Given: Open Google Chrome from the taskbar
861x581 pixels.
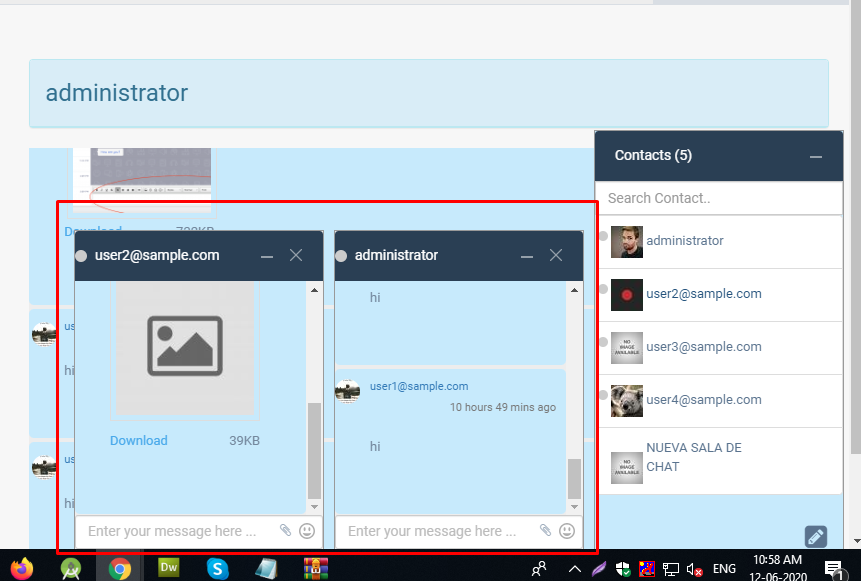Looking at the screenshot, I should pos(120,569).
